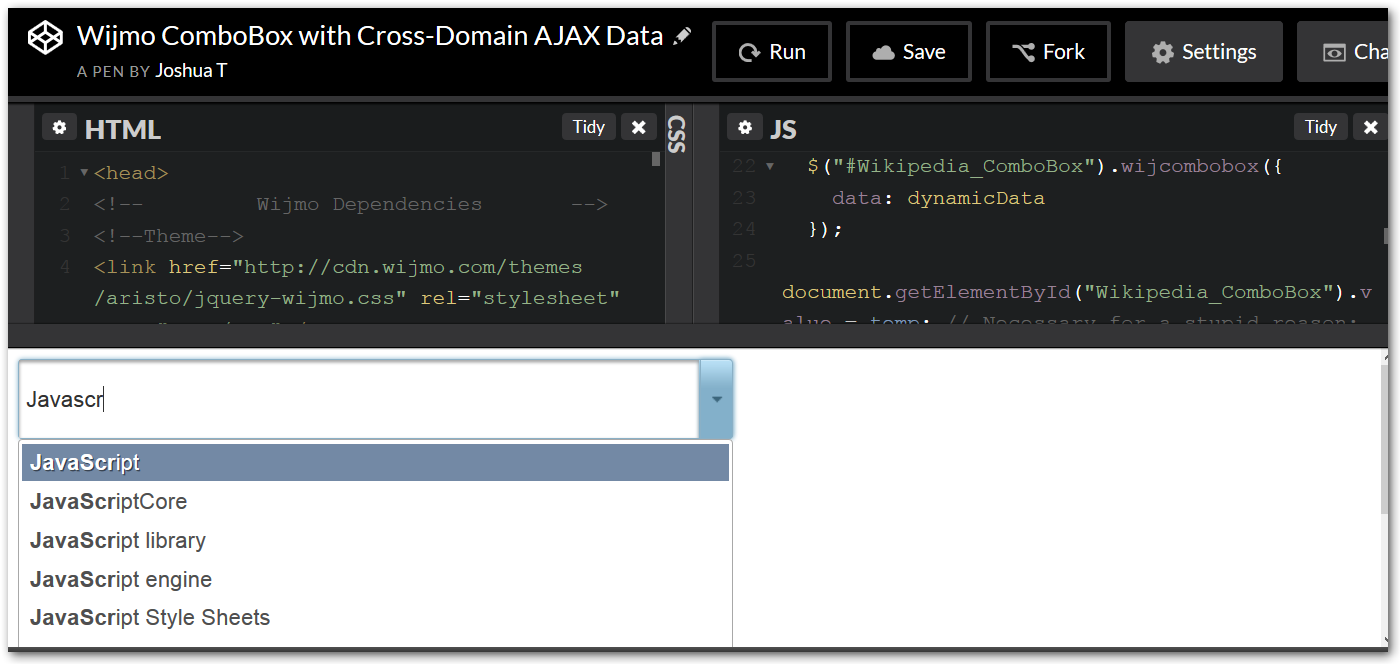Collapse JS line 22 fold arrow
The width and height of the screenshot is (1400, 664).
(769, 167)
